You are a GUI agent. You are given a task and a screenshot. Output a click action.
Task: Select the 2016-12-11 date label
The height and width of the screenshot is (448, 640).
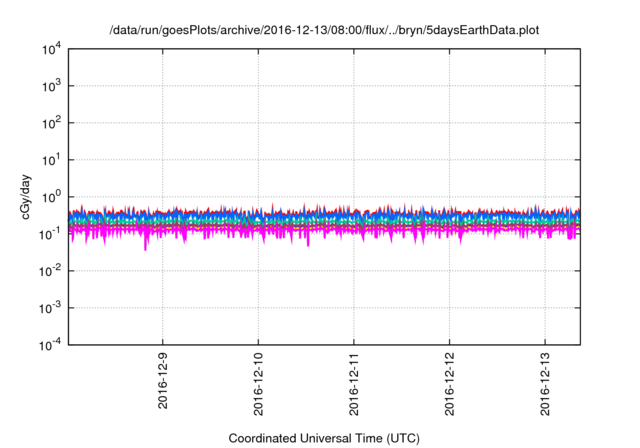click(x=354, y=384)
